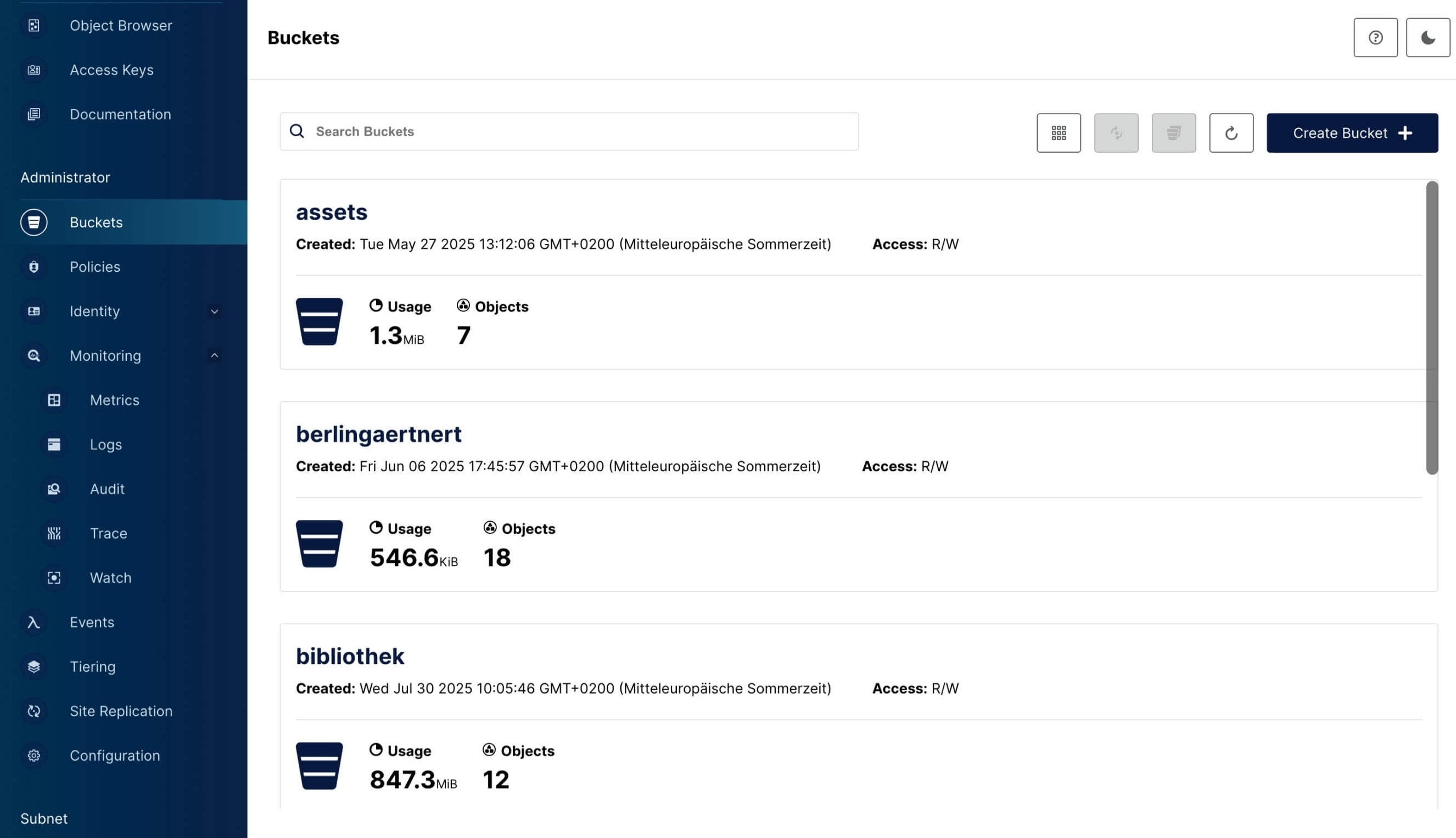Screen dimensions: 1456x838
Task: Open the Logs page
Action: (105, 444)
